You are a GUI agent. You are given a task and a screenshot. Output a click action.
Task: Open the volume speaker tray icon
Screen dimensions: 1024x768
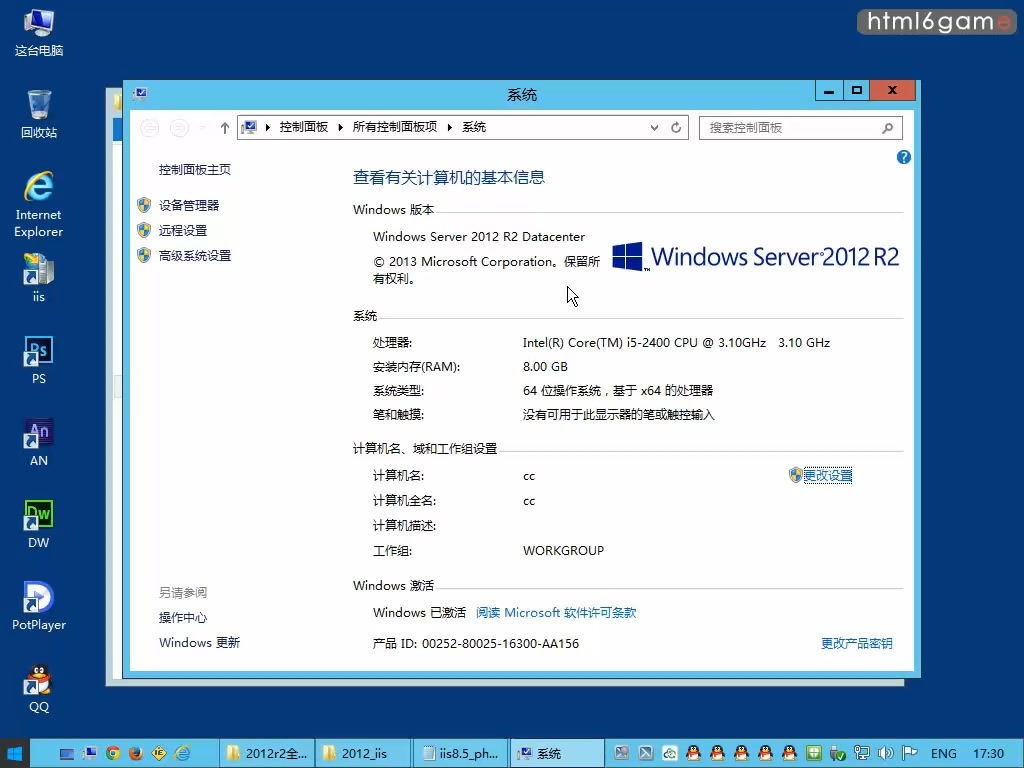coord(886,754)
